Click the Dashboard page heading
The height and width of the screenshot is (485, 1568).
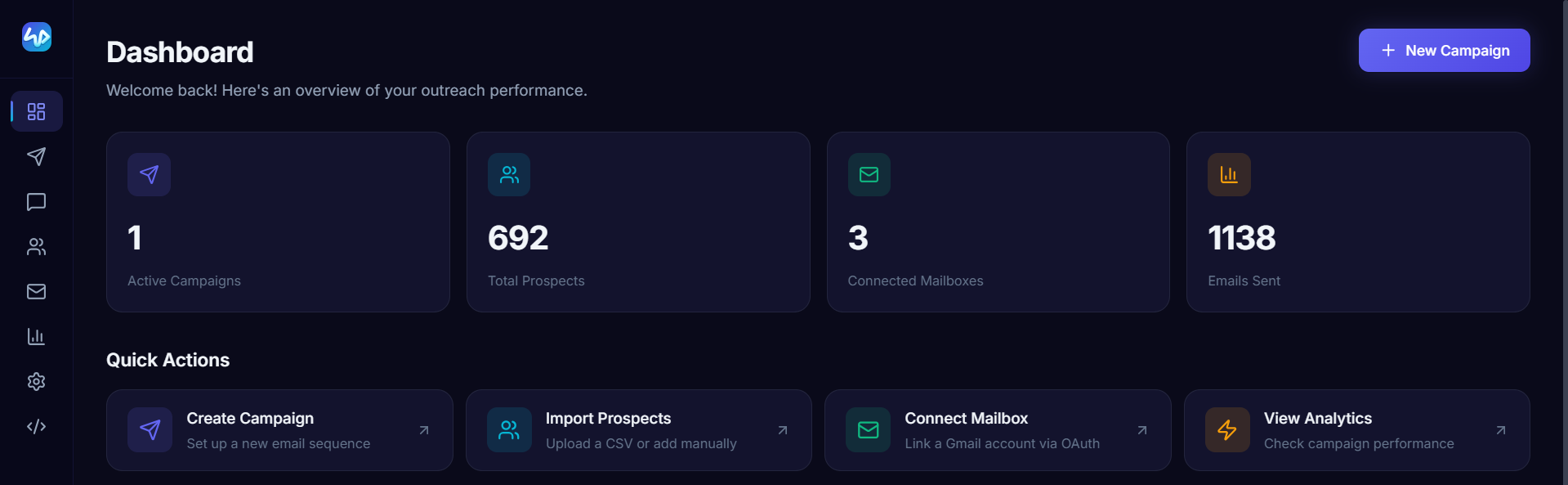[180, 52]
